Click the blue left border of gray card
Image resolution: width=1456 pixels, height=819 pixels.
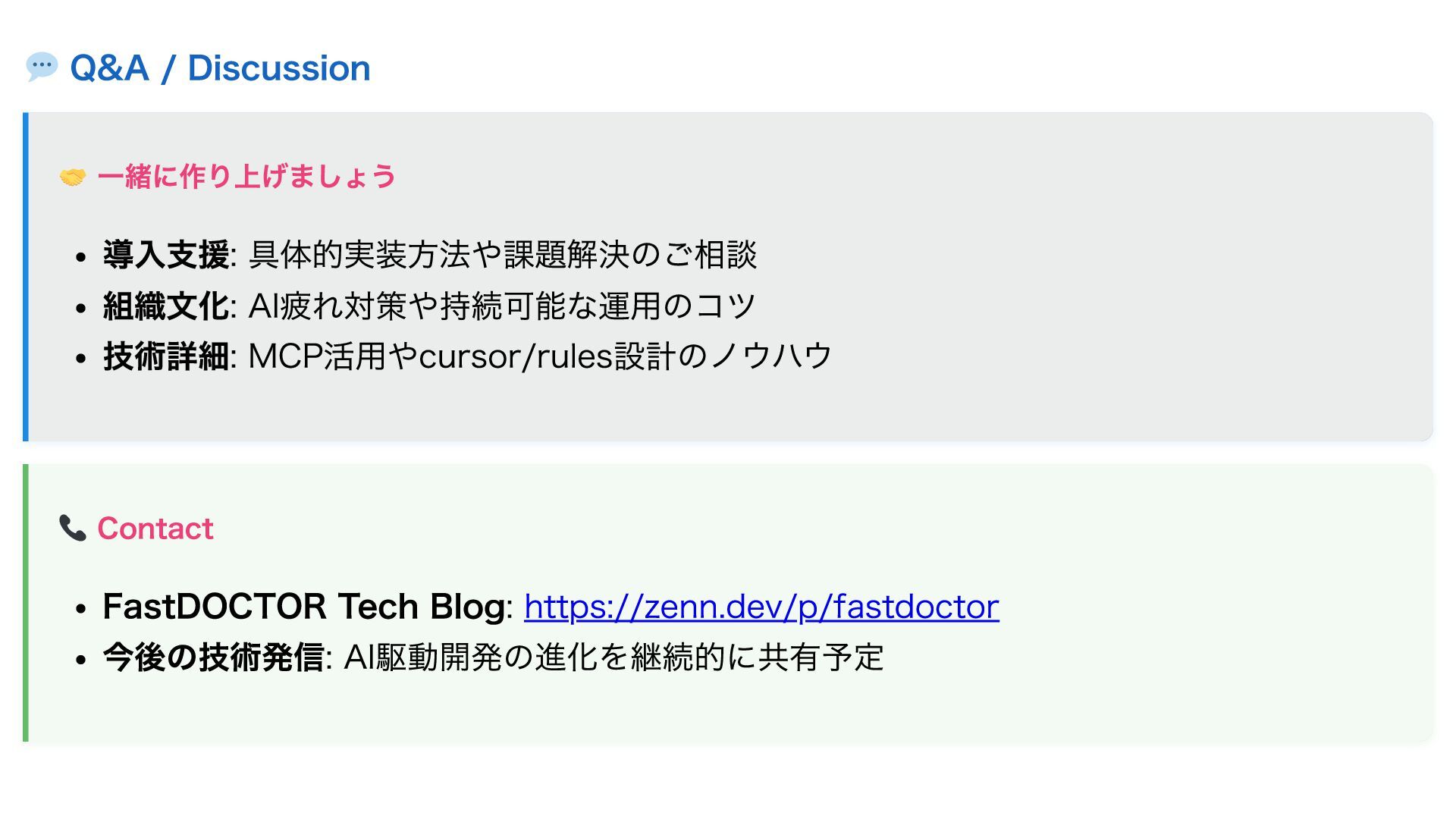(26, 277)
